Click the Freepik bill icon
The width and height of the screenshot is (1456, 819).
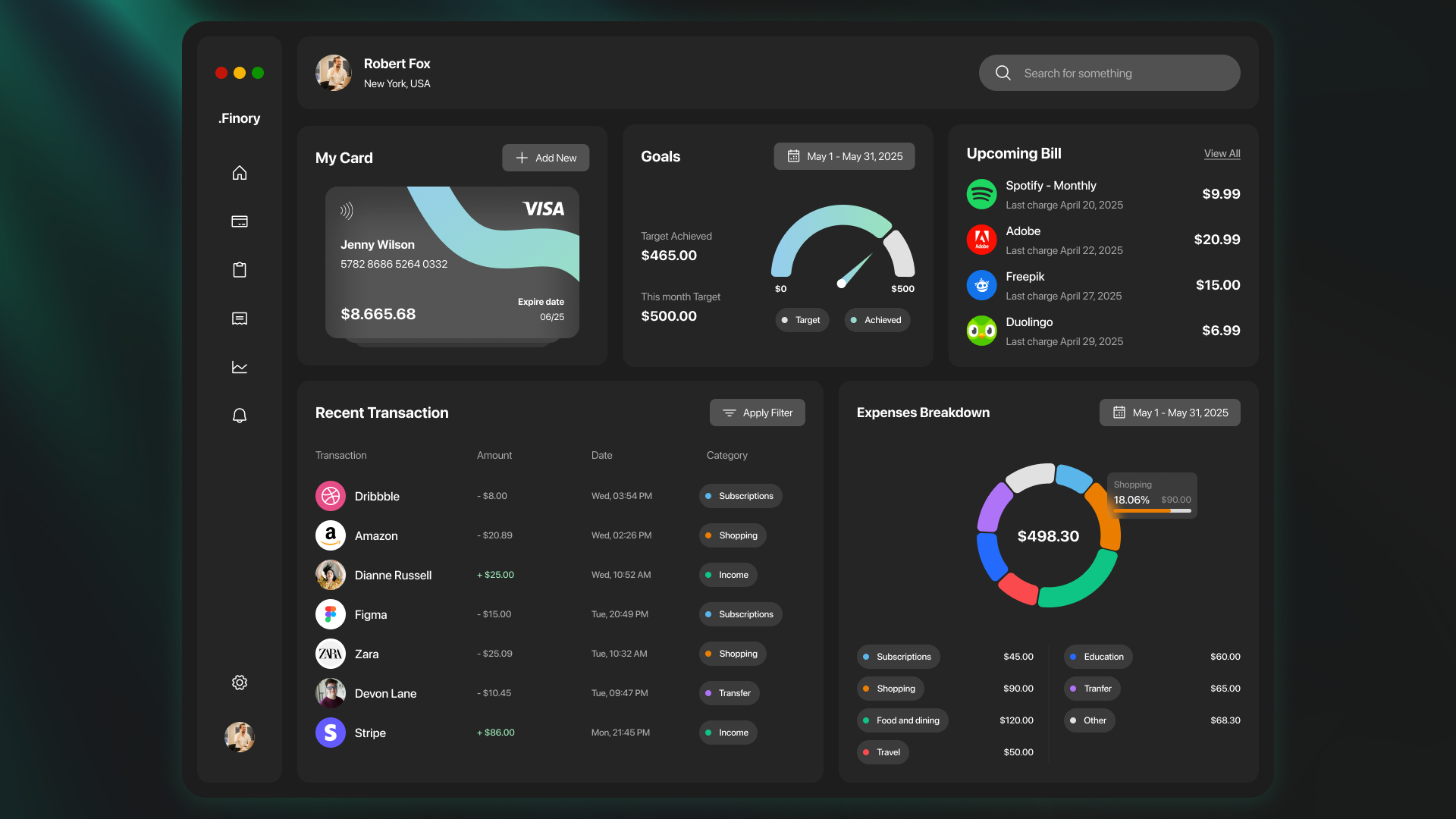point(981,285)
